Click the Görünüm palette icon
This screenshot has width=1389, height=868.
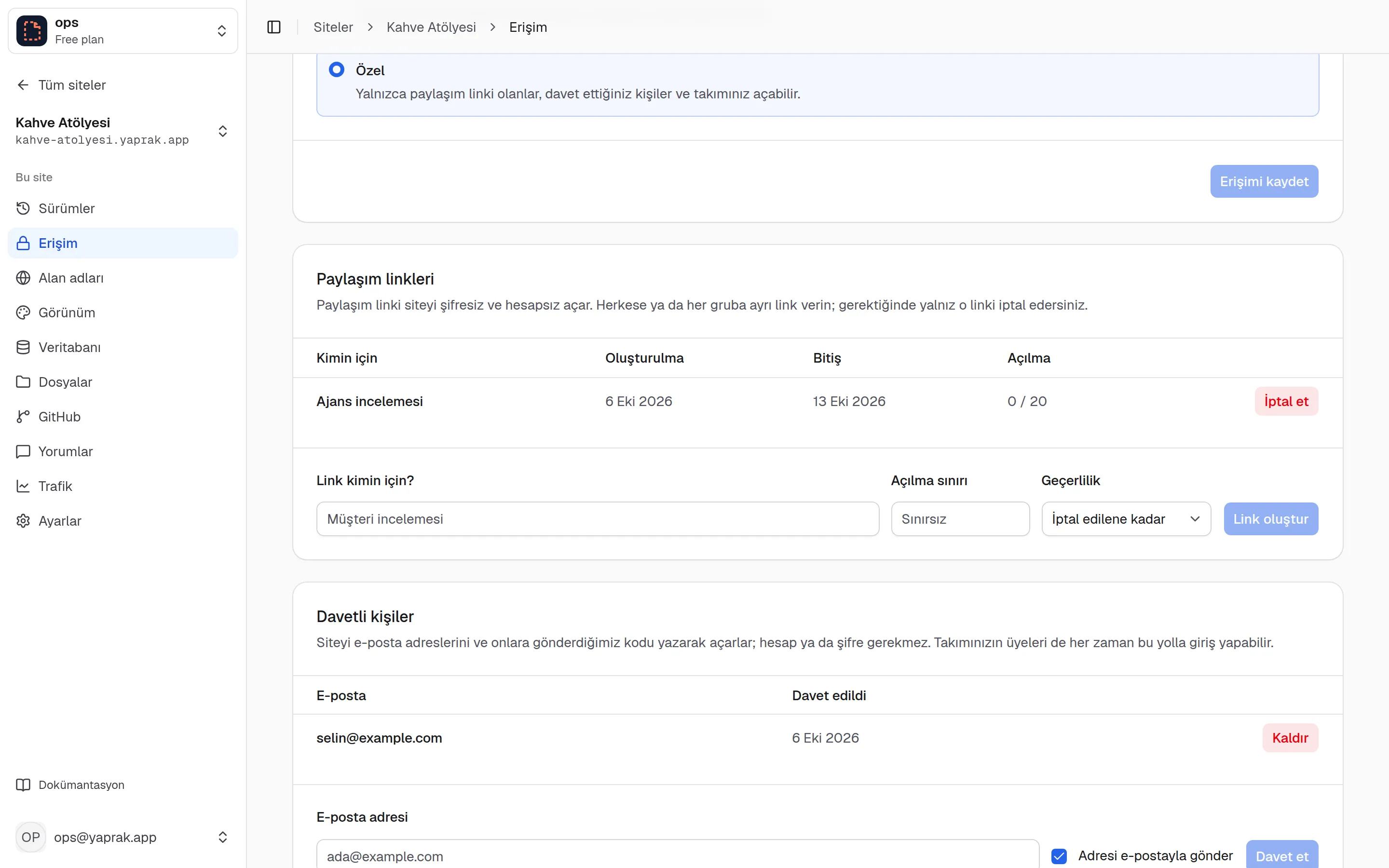pos(23,312)
